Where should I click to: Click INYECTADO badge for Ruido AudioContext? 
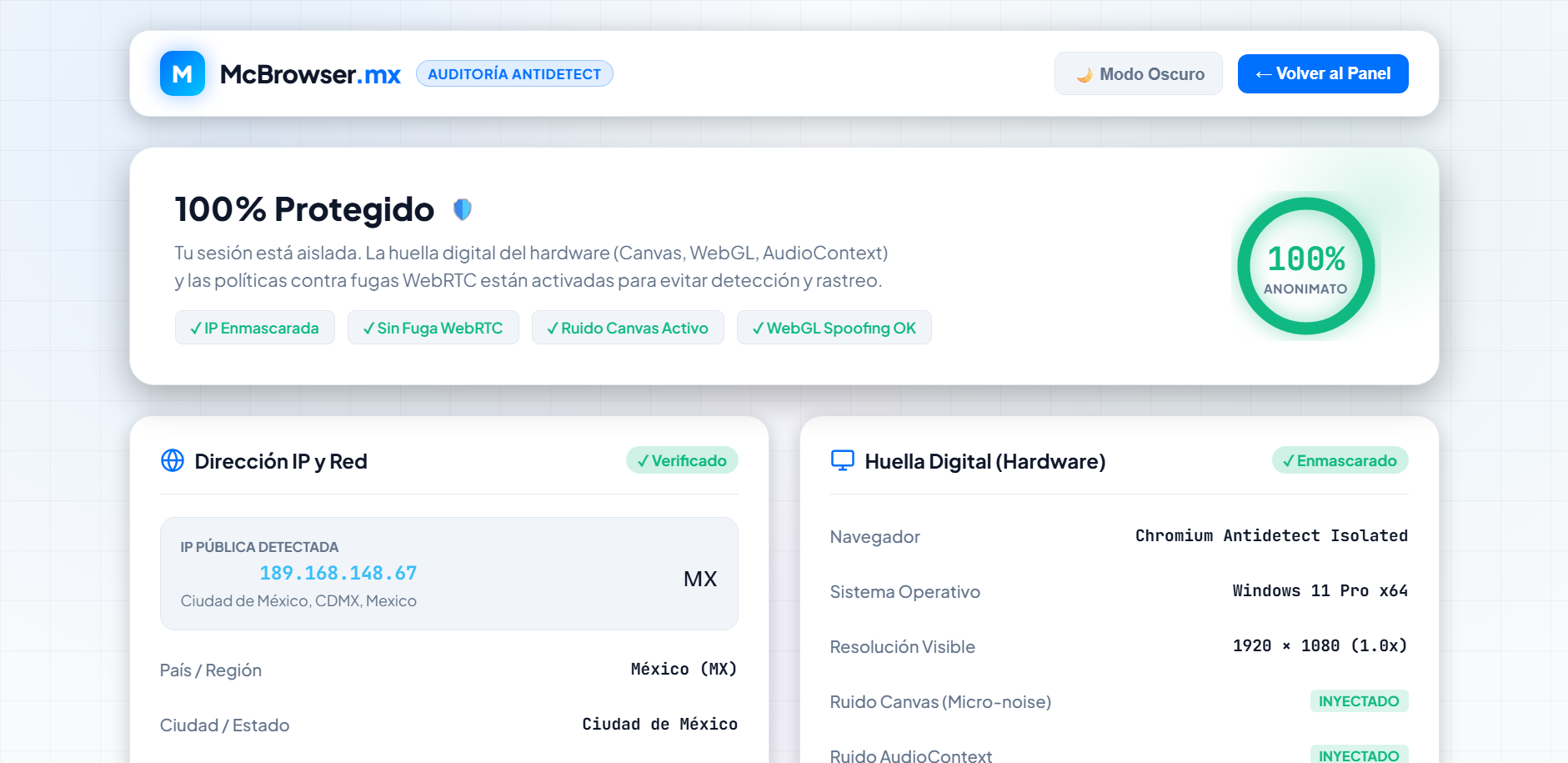[1359, 755]
